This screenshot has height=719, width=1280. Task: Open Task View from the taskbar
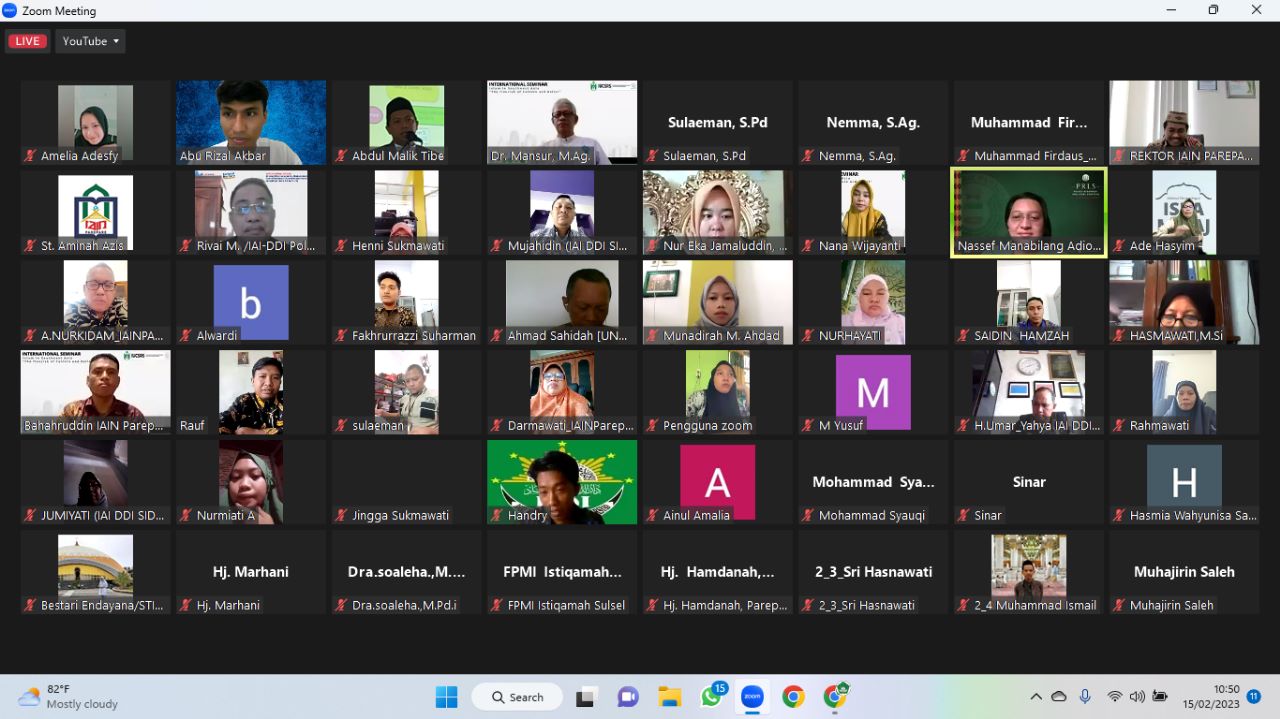click(586, 697)
